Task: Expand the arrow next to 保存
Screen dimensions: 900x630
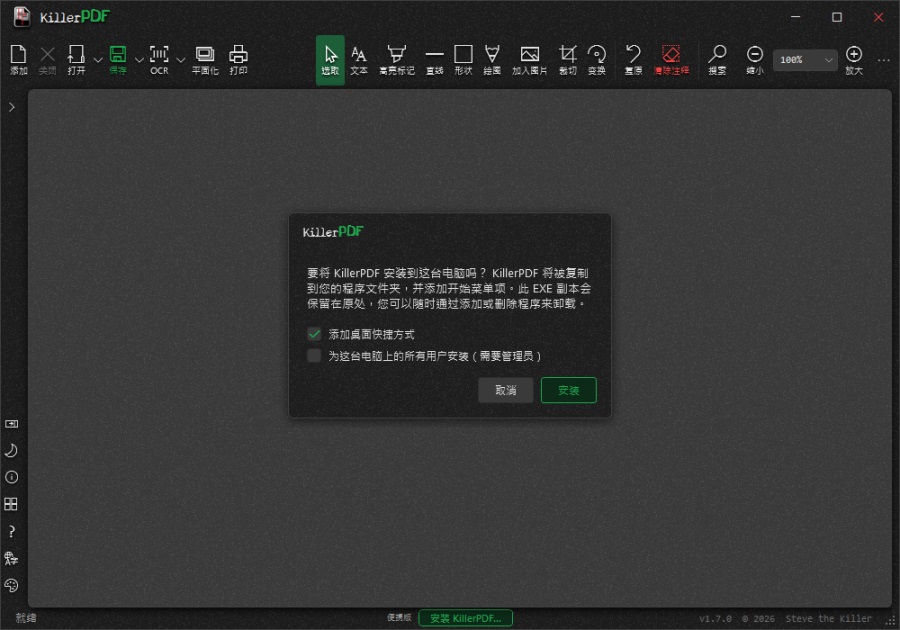Action: [139, 60]
